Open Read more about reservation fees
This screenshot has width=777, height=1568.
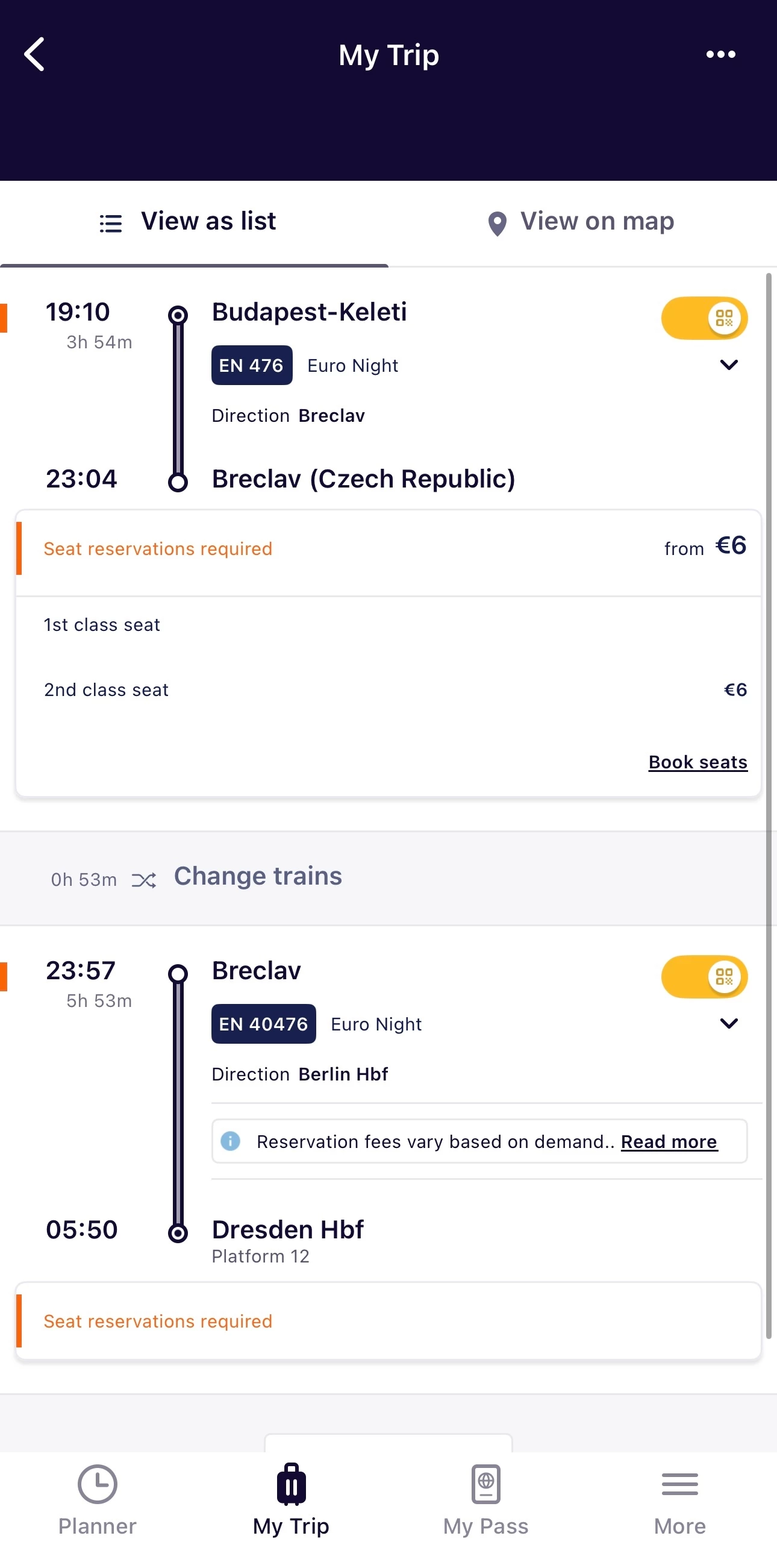669,1141
